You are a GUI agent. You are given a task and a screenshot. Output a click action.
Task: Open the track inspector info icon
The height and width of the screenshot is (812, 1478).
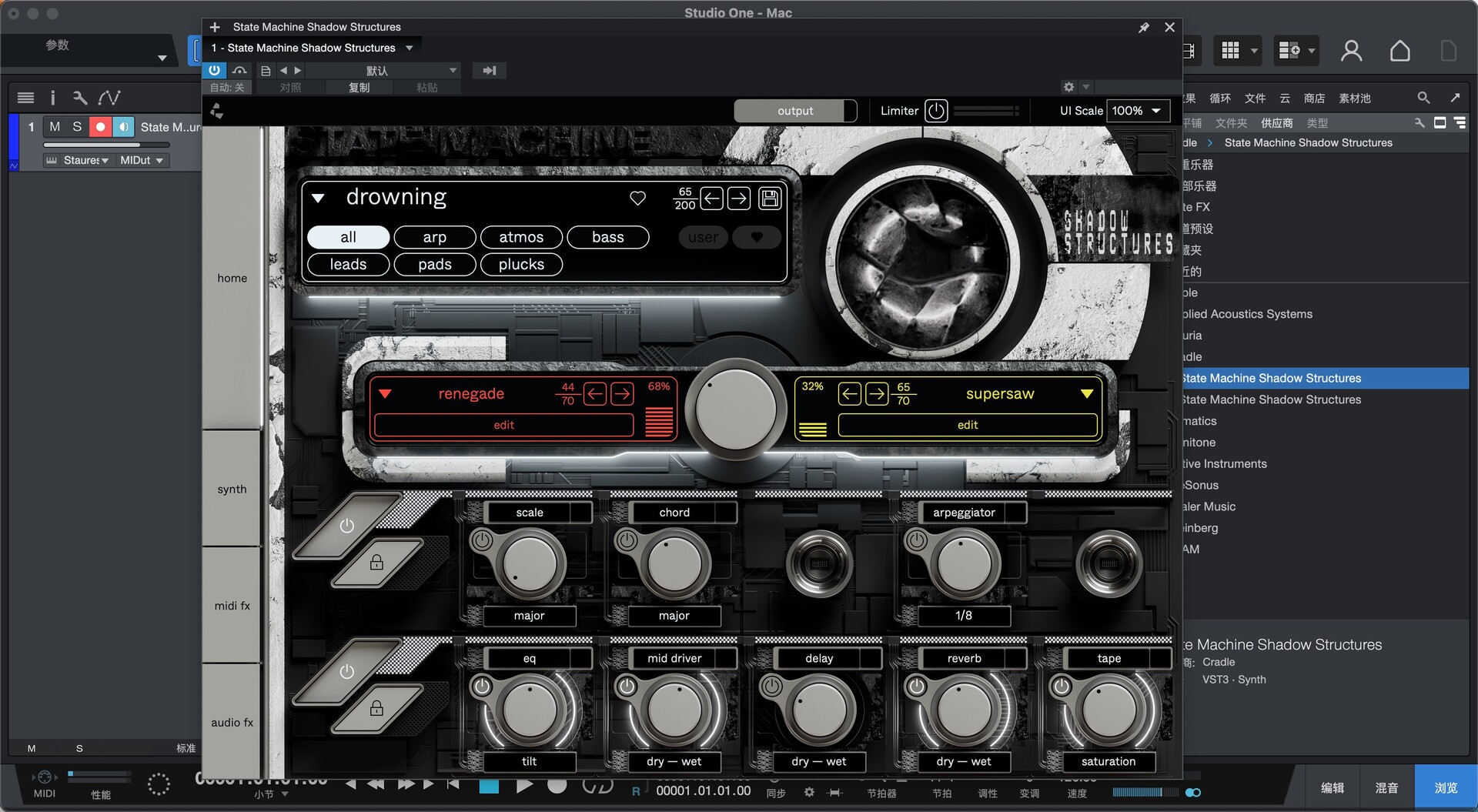click(52, 98)
